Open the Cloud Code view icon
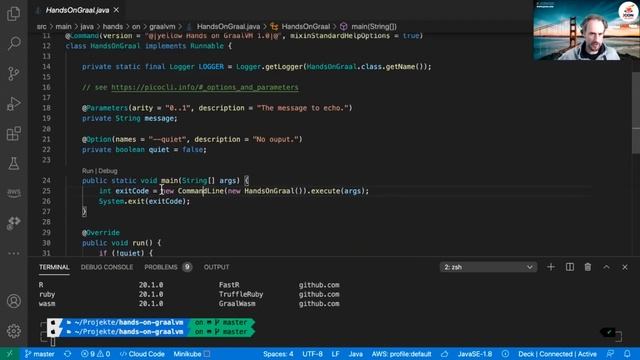 tap(13, 223)
